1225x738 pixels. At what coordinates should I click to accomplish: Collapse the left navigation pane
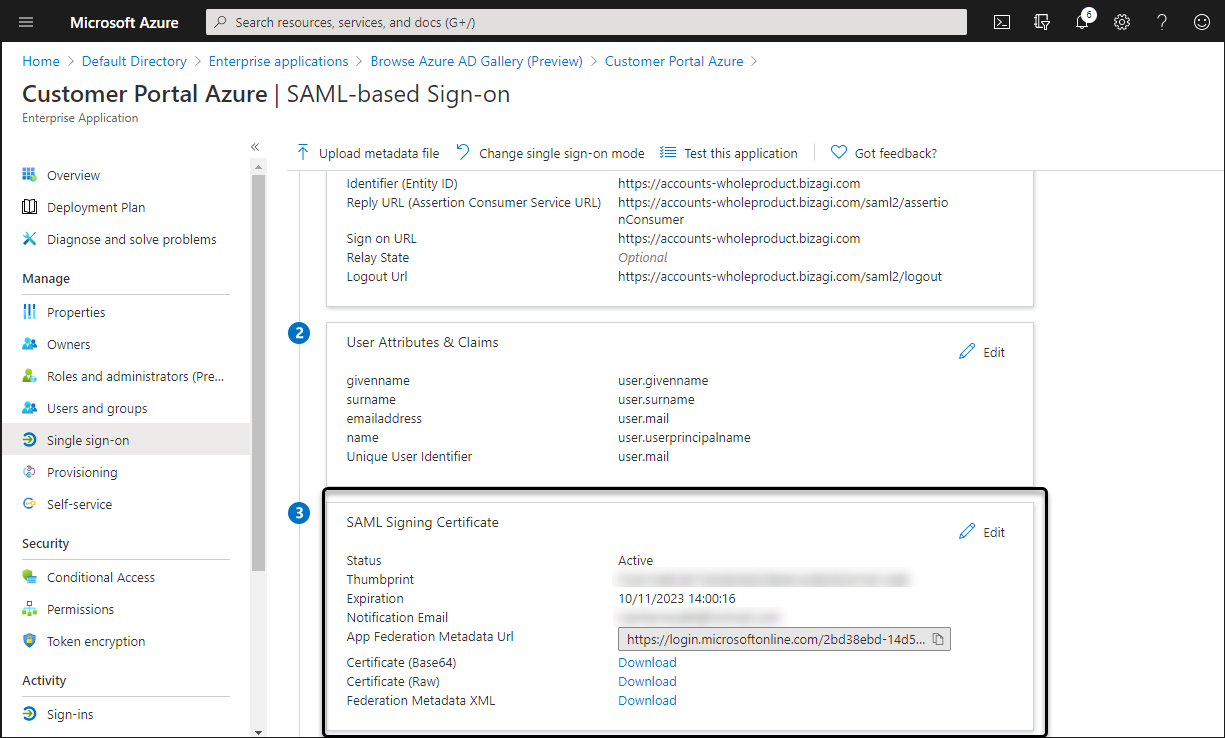(x=255, y=147)
